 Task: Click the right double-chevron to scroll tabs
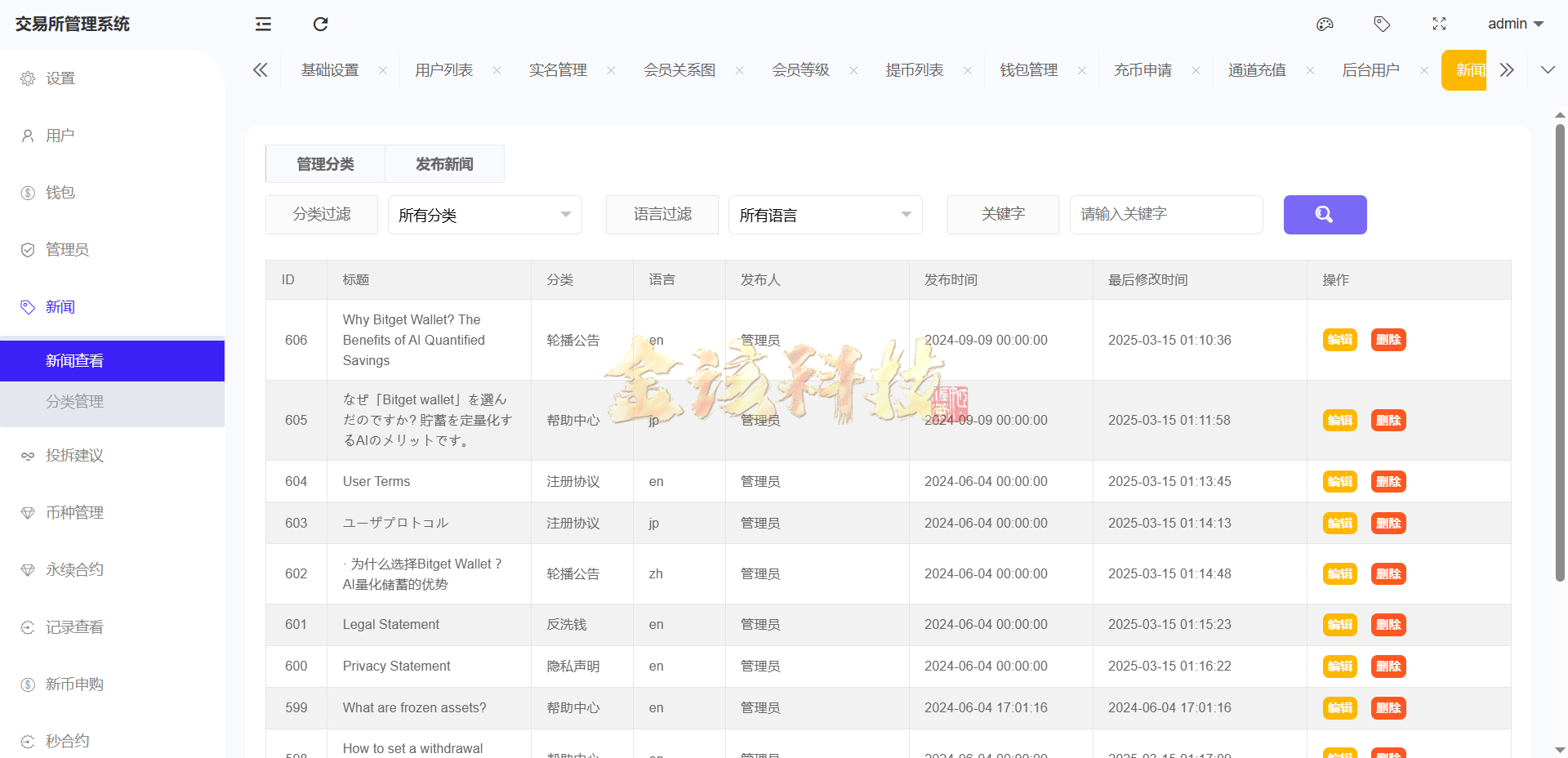pyautogui.click(x=1507, y=70)
